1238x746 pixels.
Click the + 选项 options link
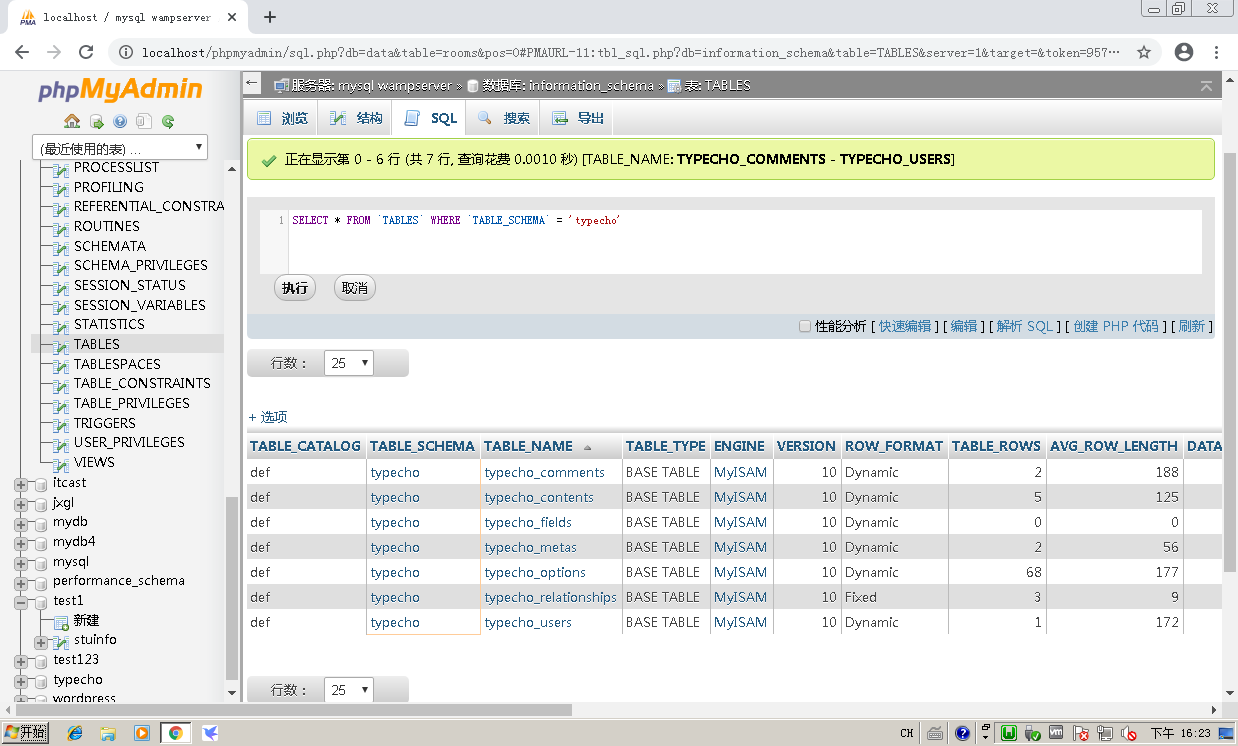tap(268, 417)
